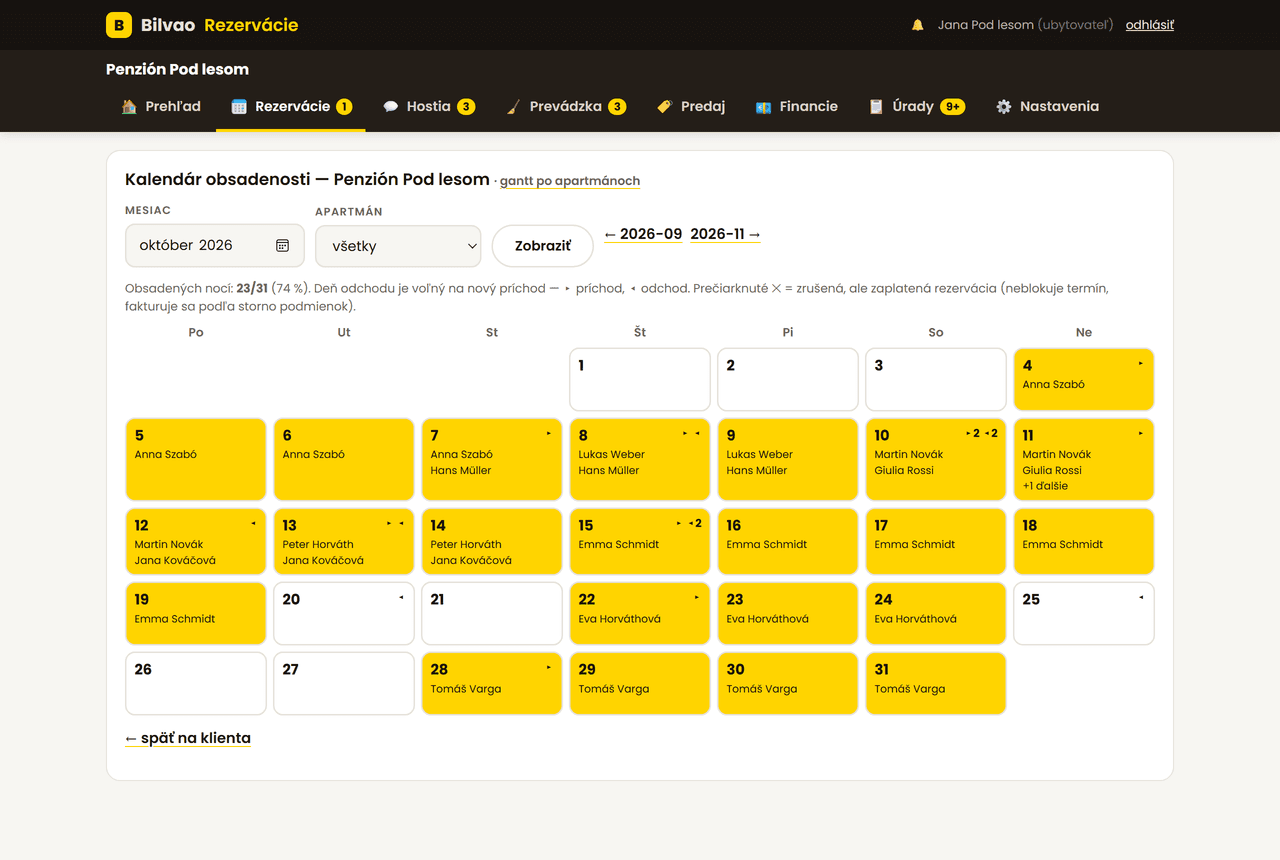
Task: Click Jana Kováčová on day 12
Action: pos(175,560)
